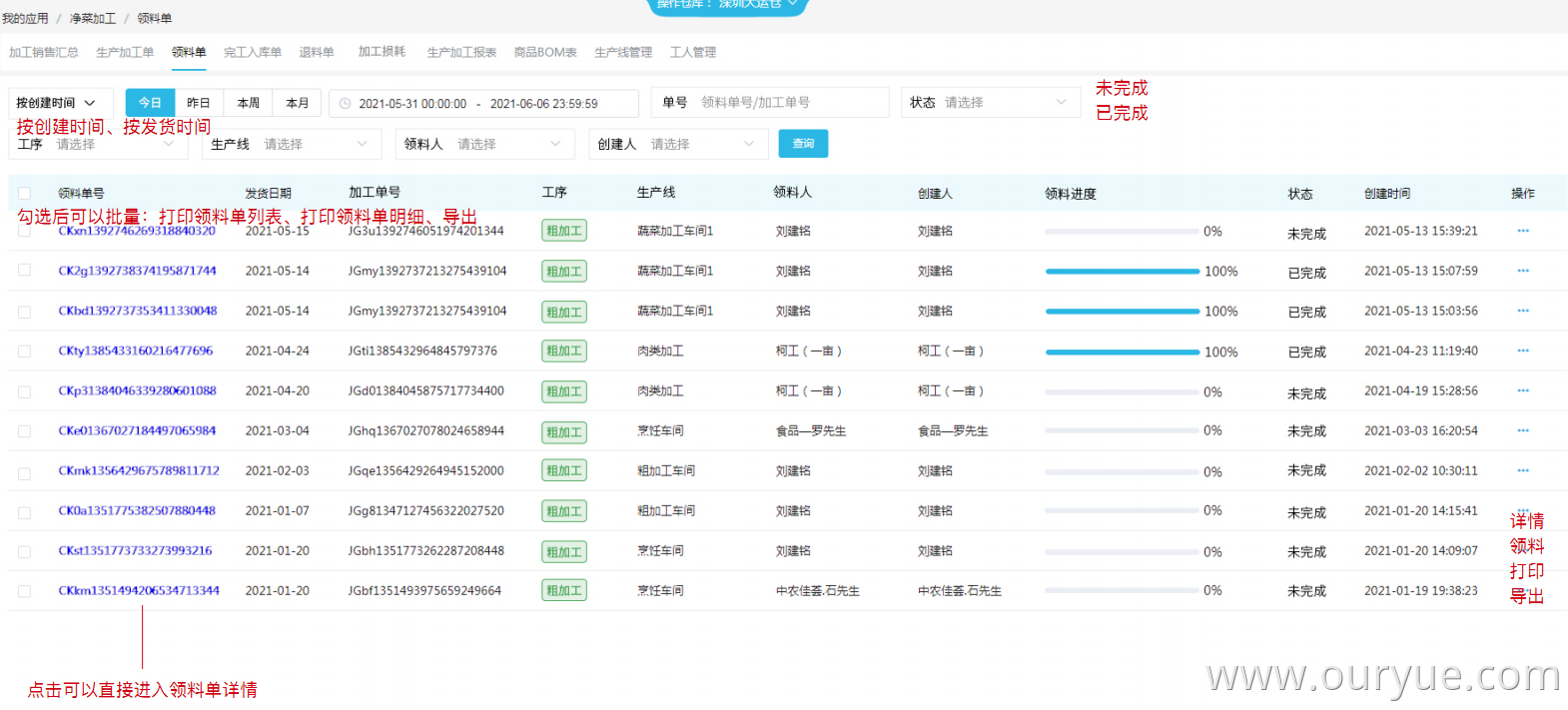Open requisition CKkm1351494206534713344 link

click(x=139, y=590)
